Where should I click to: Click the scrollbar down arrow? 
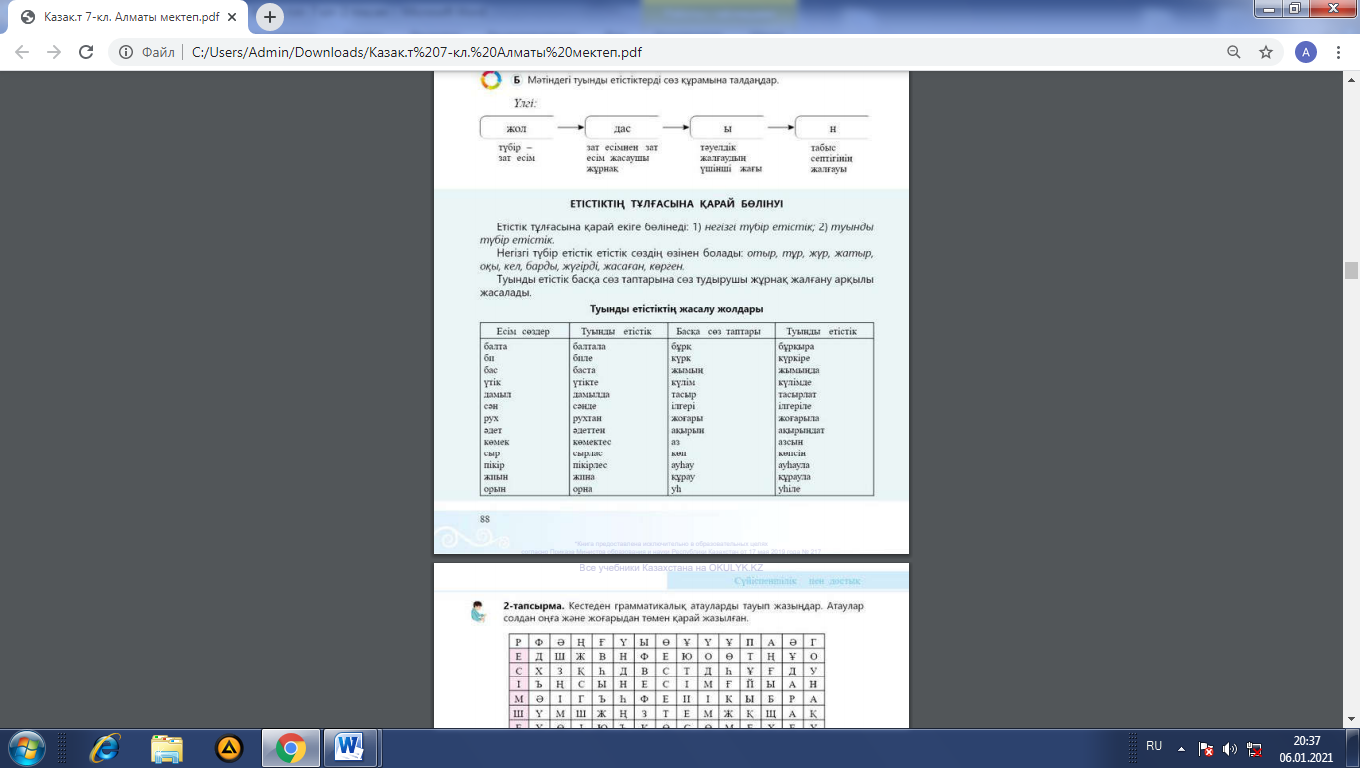click(x=1351, y=721)
